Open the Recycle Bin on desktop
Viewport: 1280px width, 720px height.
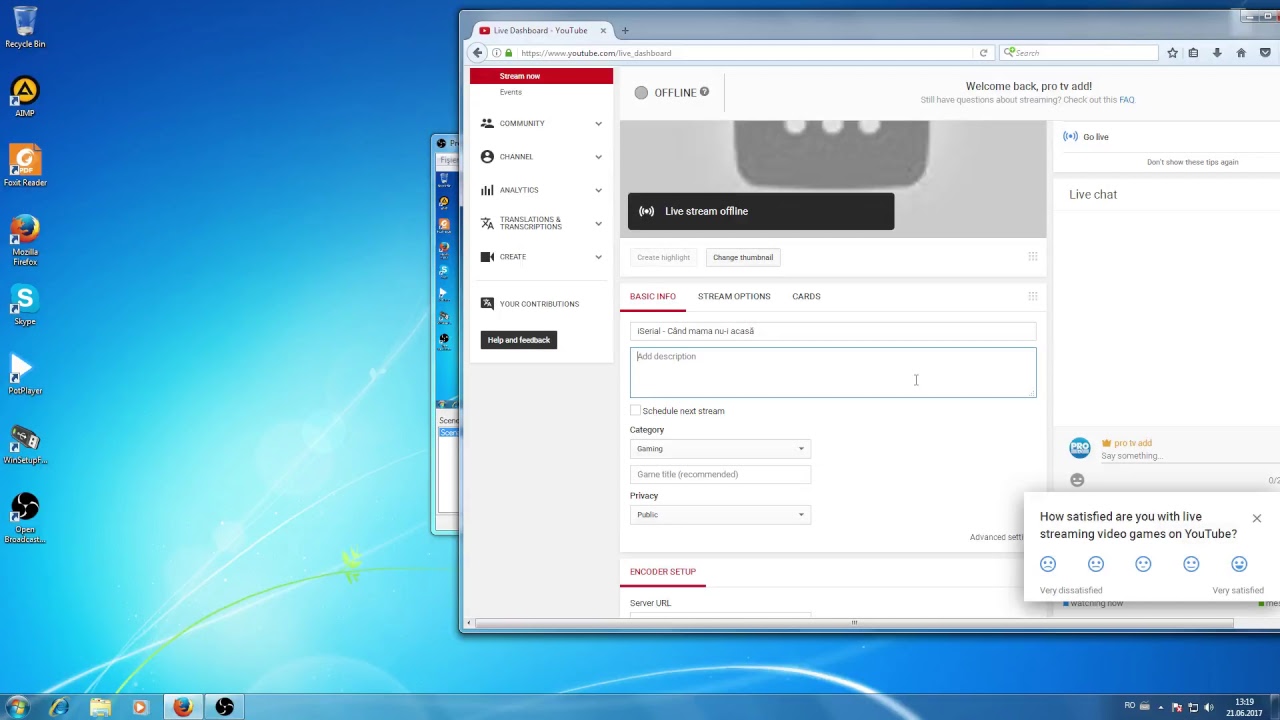coord(25,27)
